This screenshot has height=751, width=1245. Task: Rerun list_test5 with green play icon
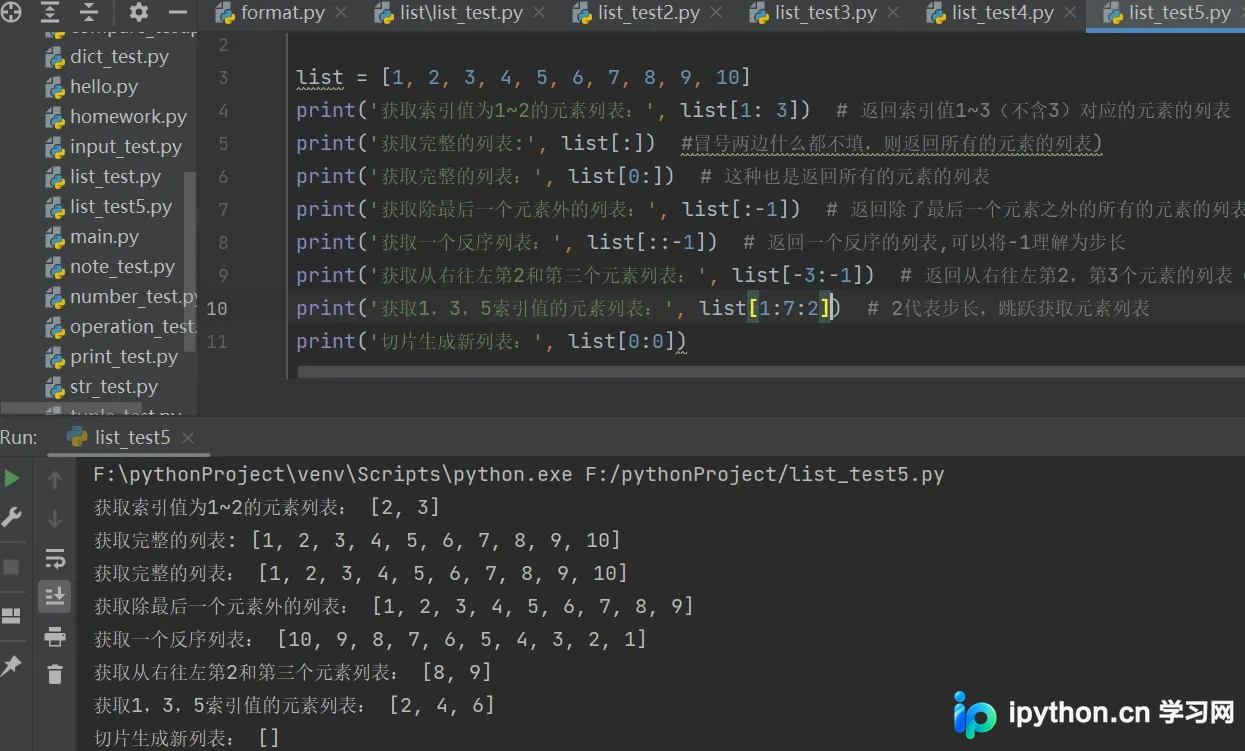click(x=12, y=479)
